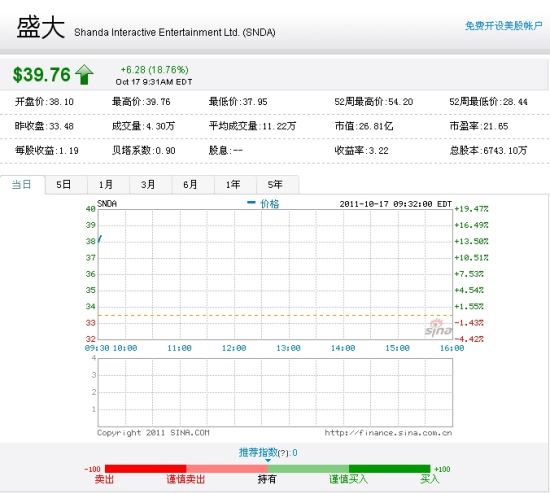
Task: Click the http://finance.sina.com.cn chart footer text
Action: (388, 433)
